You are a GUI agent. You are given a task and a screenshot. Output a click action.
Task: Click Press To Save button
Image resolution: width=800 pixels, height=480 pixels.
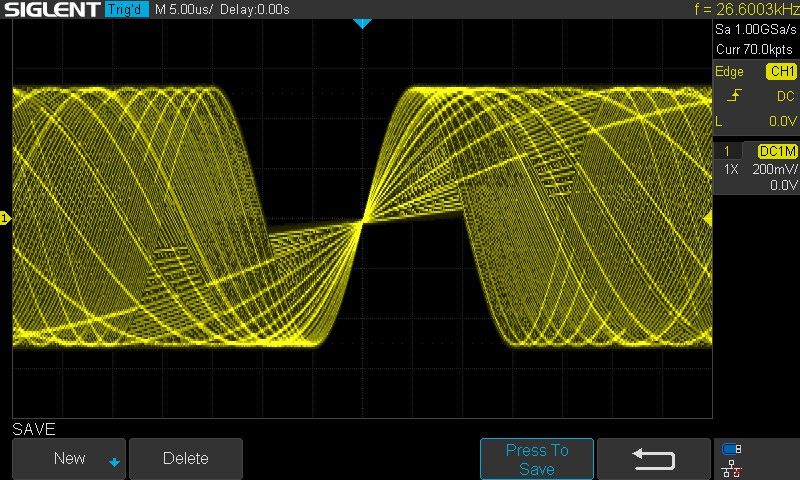pos(537,459)
